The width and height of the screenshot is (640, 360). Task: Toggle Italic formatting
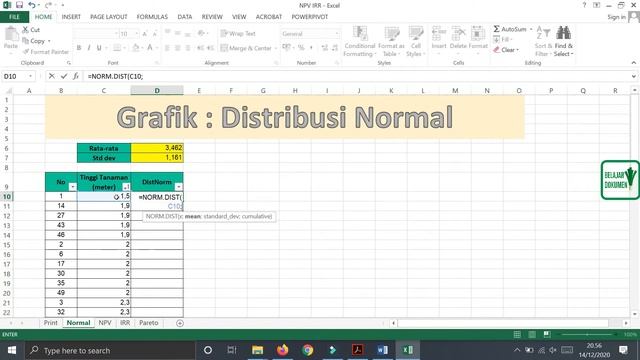pyautogui.click(x=89, y=48)
